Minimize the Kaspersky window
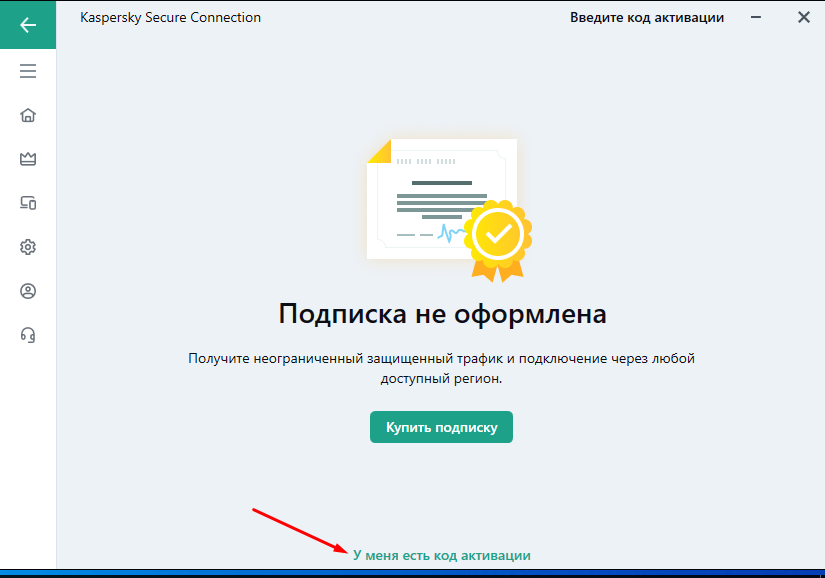 (x=756, y=17)
